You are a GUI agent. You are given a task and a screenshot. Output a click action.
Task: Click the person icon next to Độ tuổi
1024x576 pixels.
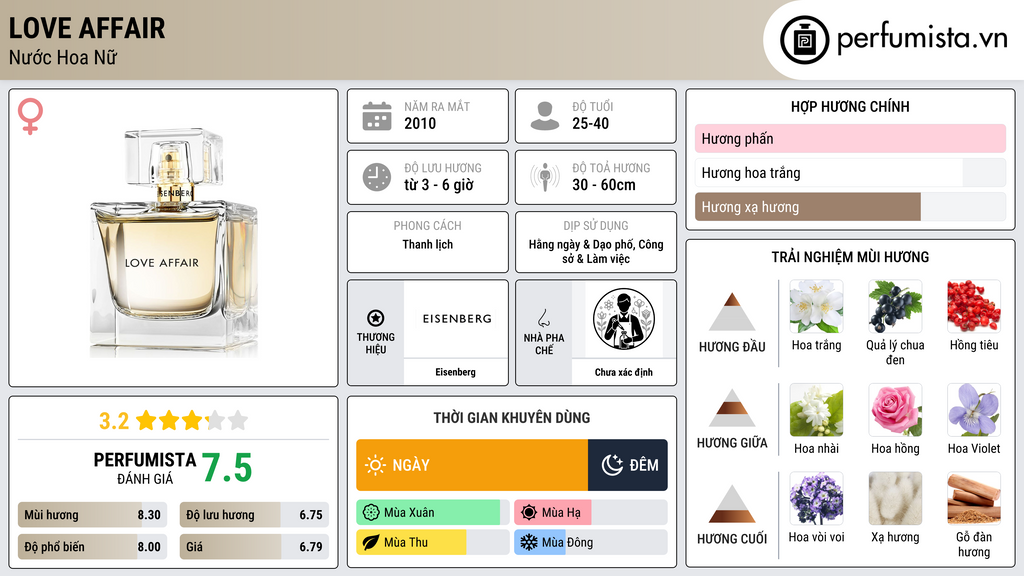pos(545,116)
